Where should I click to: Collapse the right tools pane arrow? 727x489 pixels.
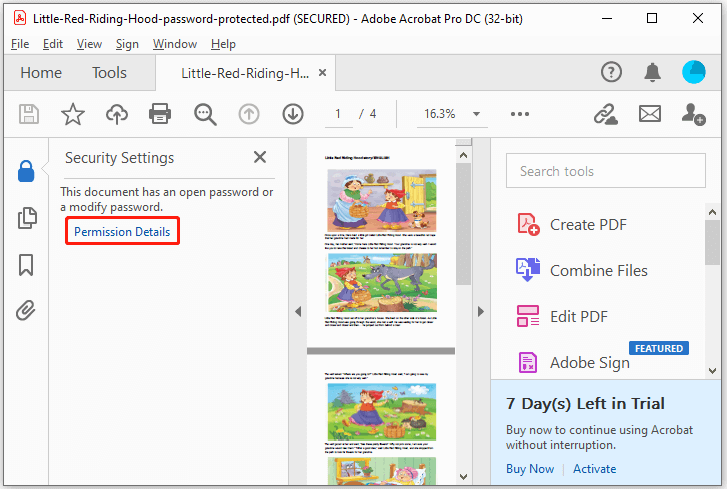(481, 311)
